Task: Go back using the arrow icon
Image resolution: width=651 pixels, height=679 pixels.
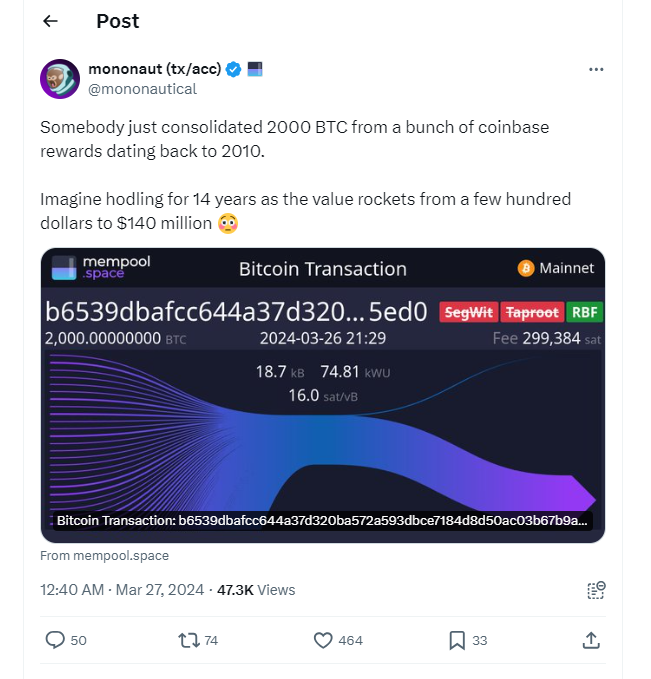Action: pos(50,21)
